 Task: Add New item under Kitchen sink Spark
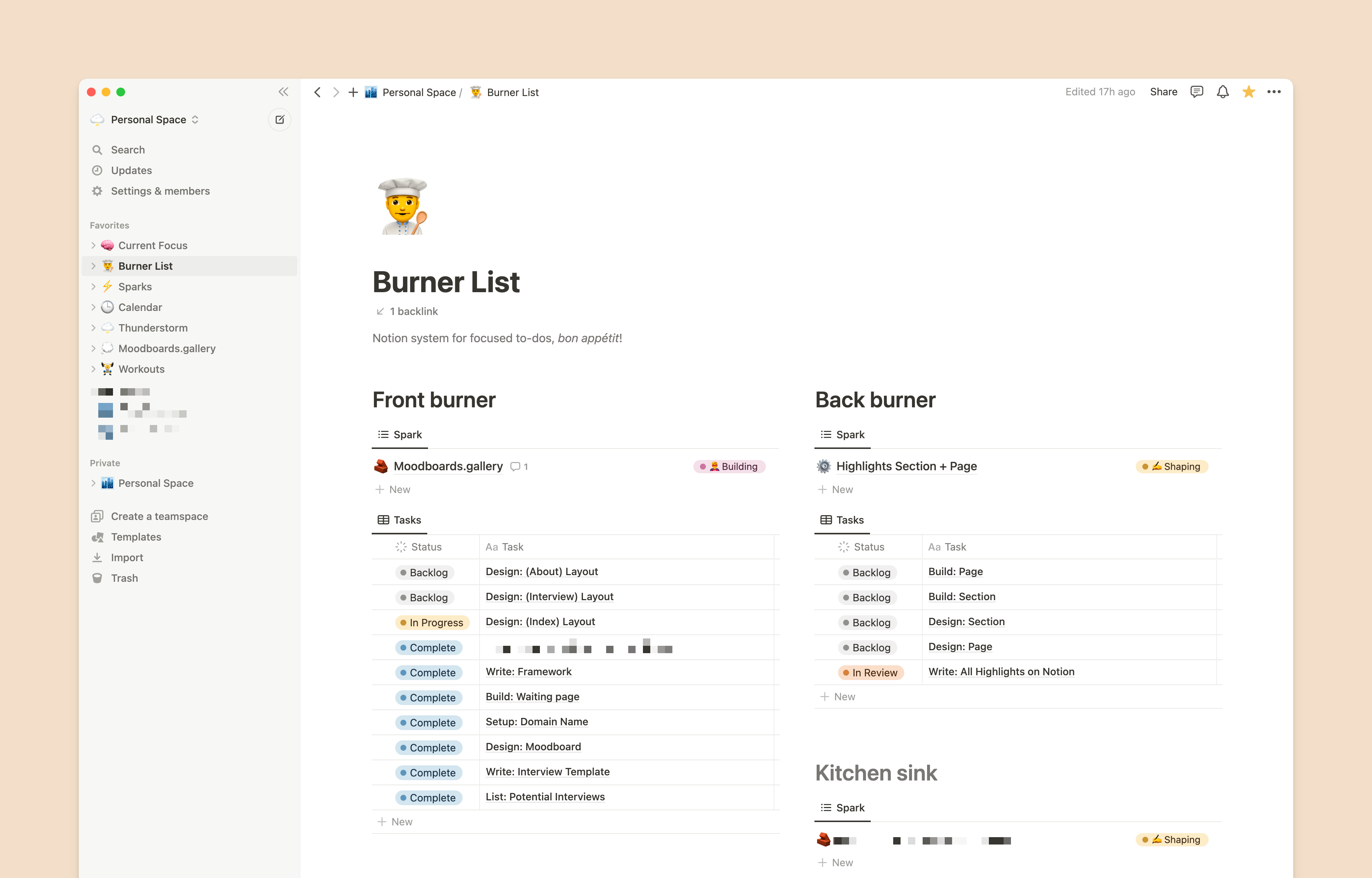pyautogui.click(x=835, y=863)
